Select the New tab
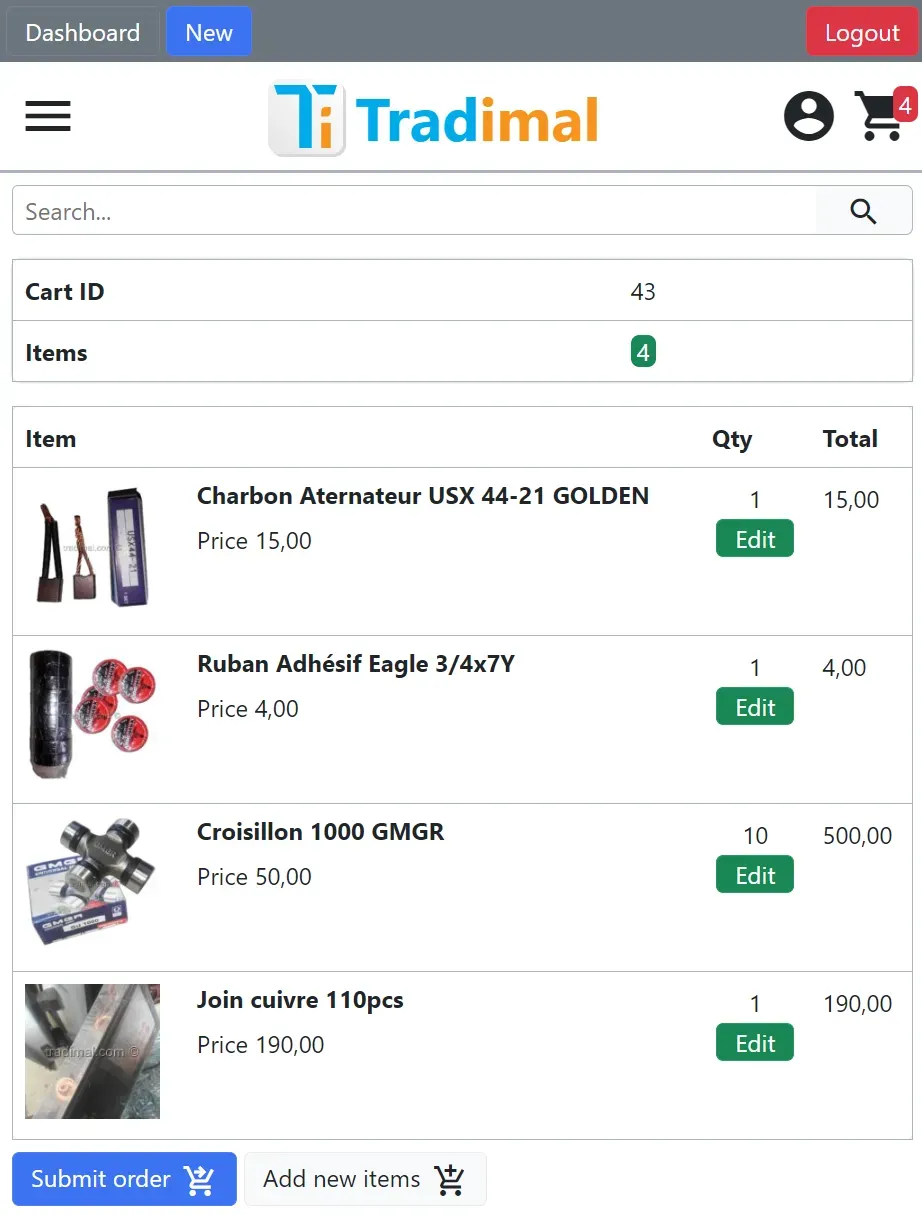Image resolution: width=922 pixels, height=1215 pixels. [209, 32]
